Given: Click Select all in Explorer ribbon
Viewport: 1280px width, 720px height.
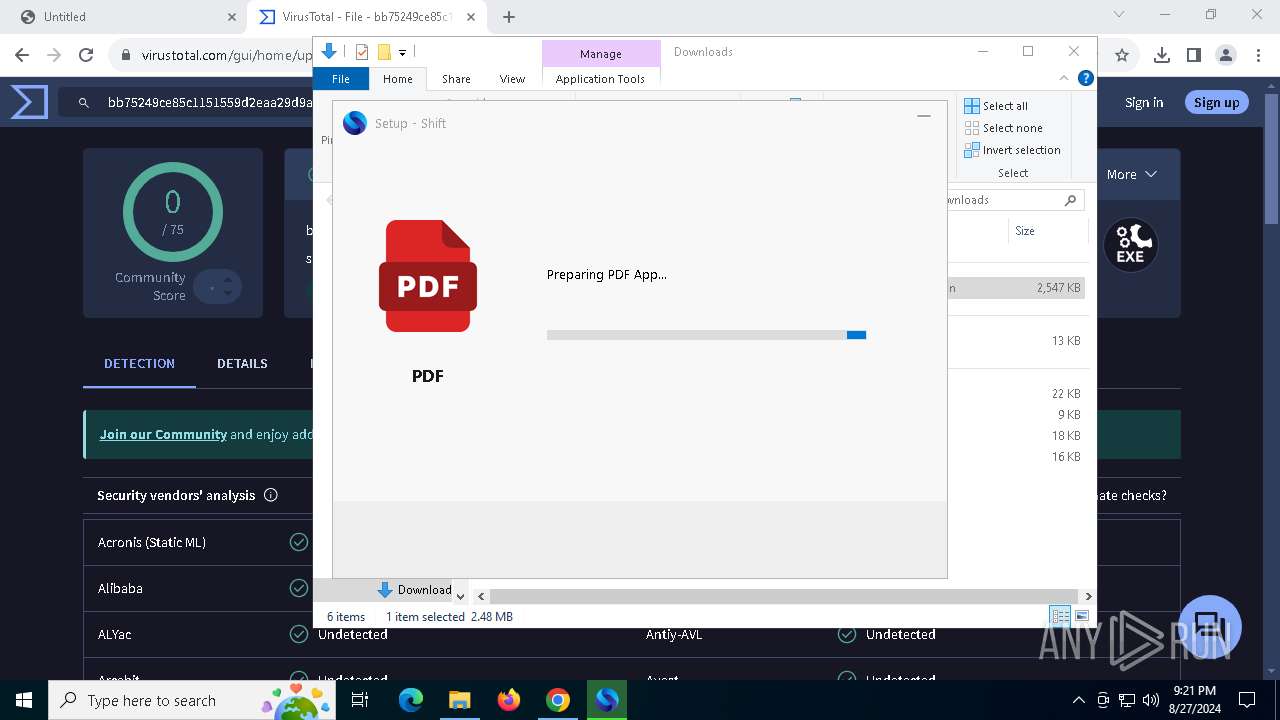Looking at the screenshot, I should (996, 106).
